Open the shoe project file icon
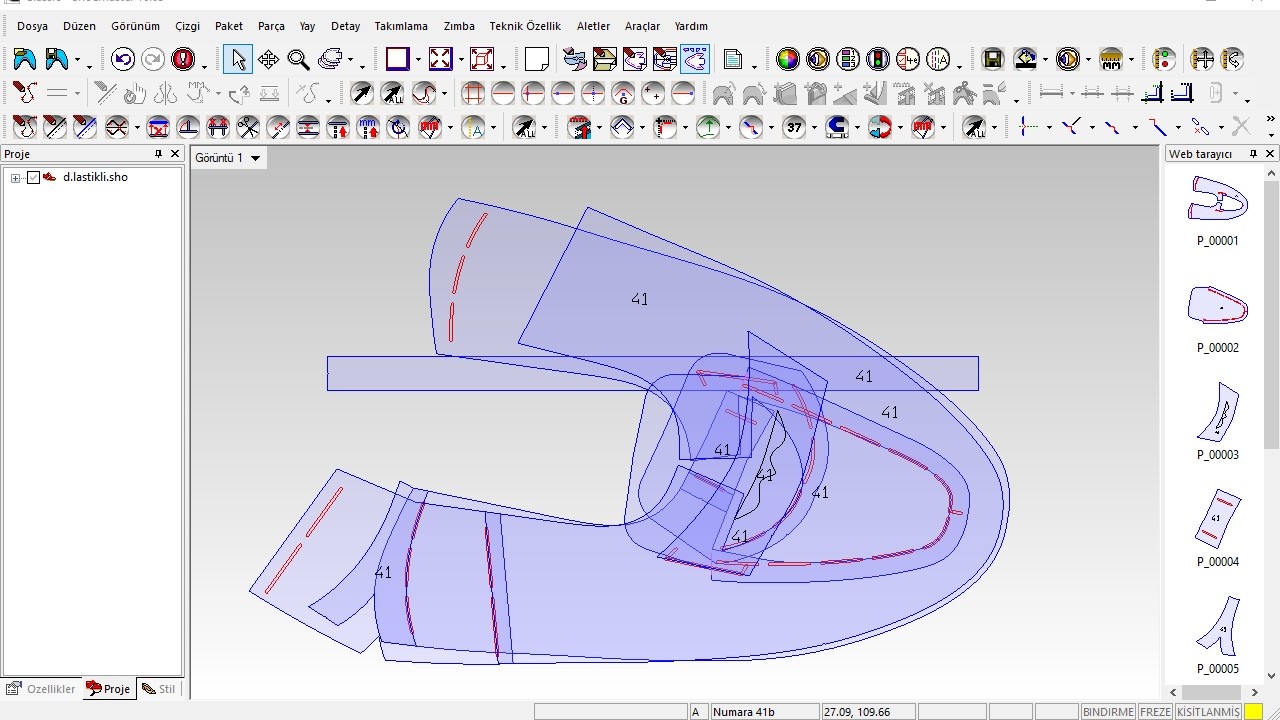The height and width of the screenshot is (720, 1280). point(24,60)
